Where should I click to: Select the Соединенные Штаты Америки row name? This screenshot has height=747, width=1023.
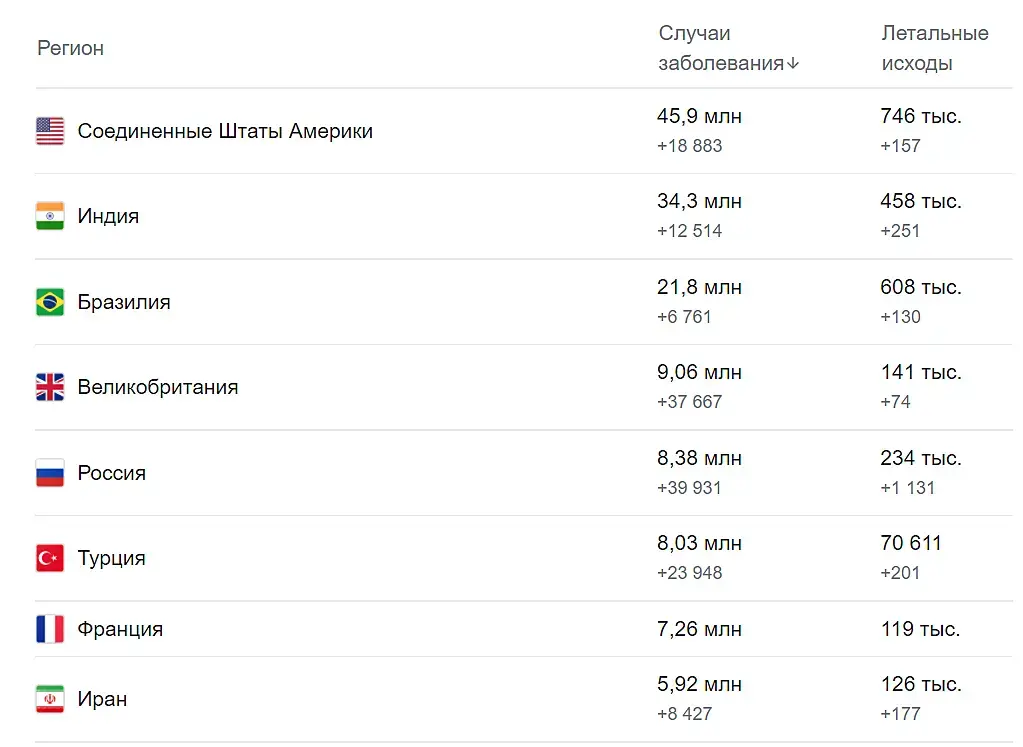coord(225,131)
